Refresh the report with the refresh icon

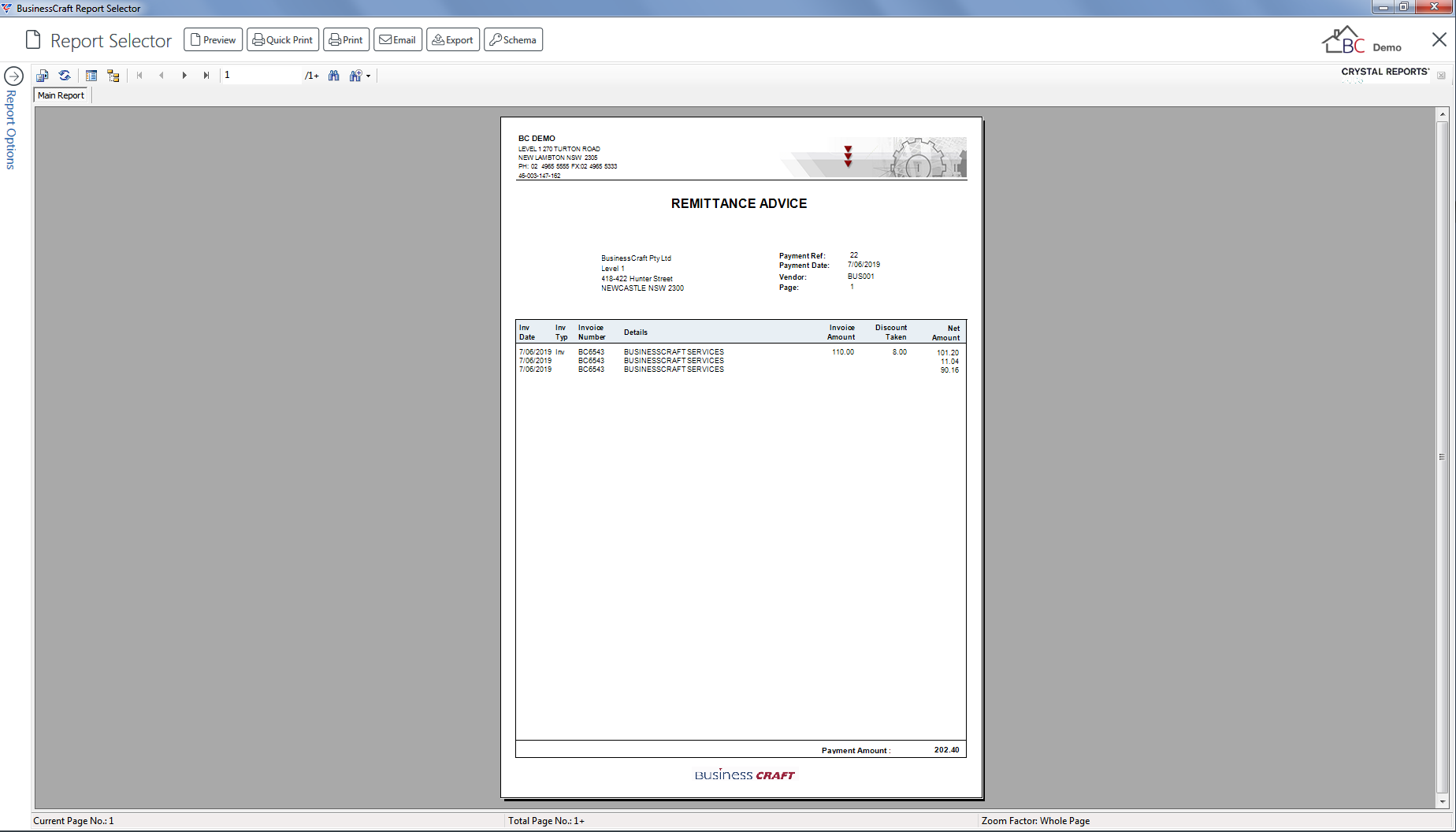coord(65,76)
